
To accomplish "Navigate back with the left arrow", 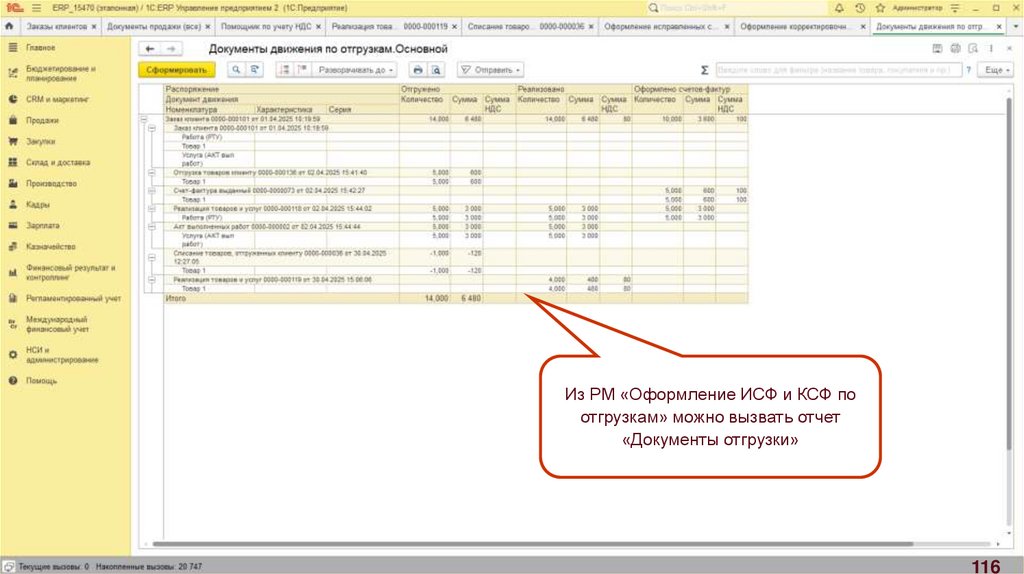I will pos(150,49).
